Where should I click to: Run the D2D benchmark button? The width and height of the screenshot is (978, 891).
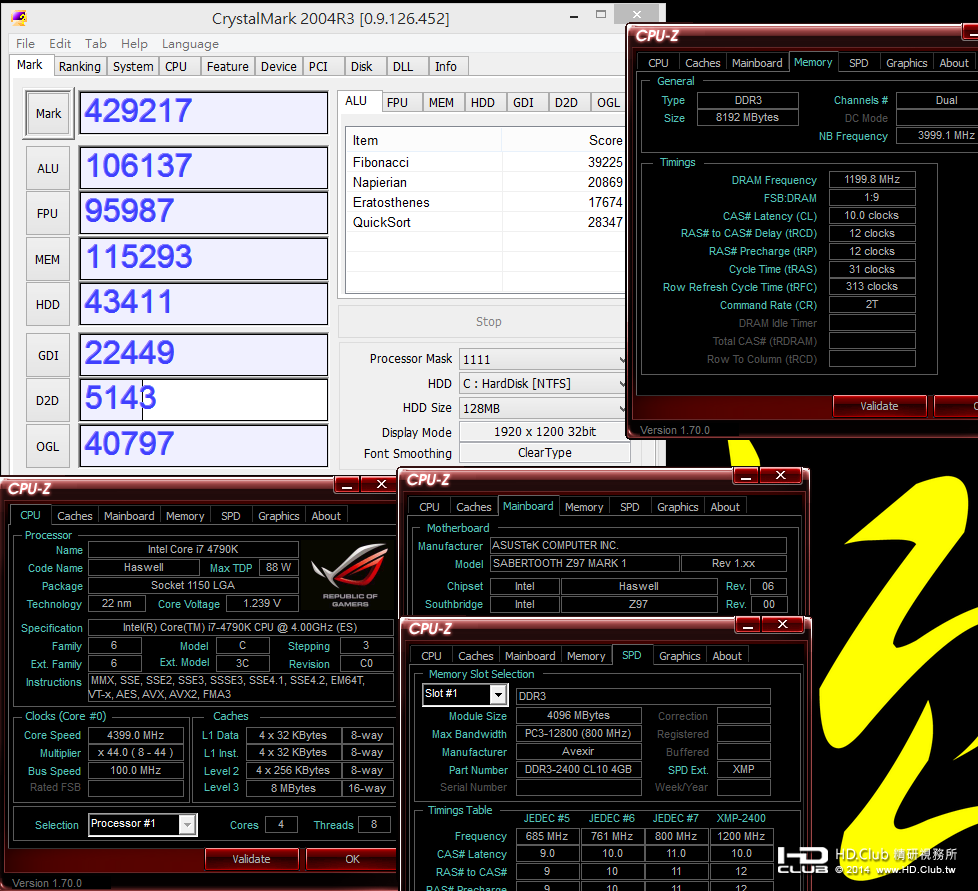pos(48,401)
